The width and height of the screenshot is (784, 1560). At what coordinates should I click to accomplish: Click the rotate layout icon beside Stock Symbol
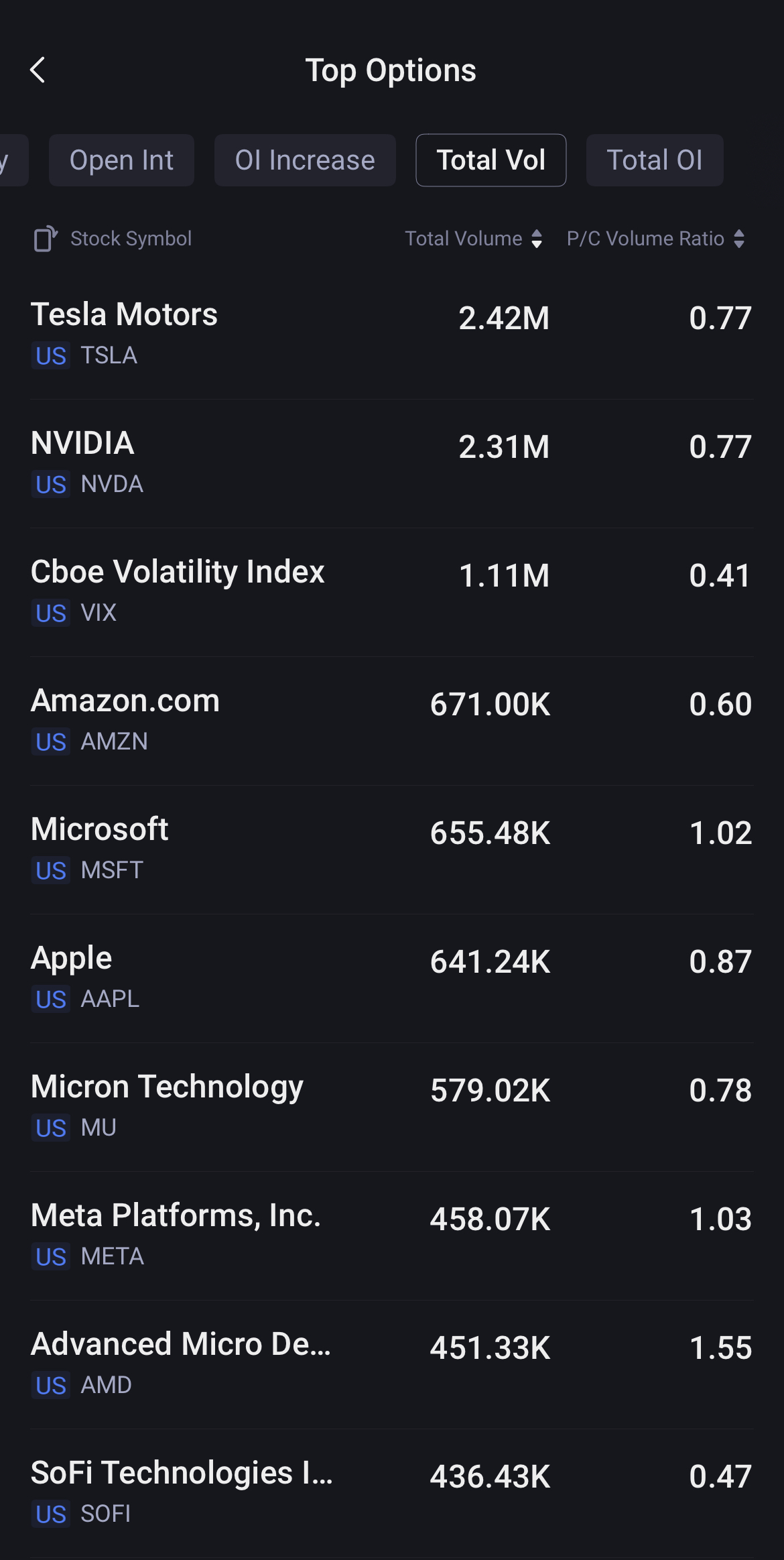coord(45,239)
